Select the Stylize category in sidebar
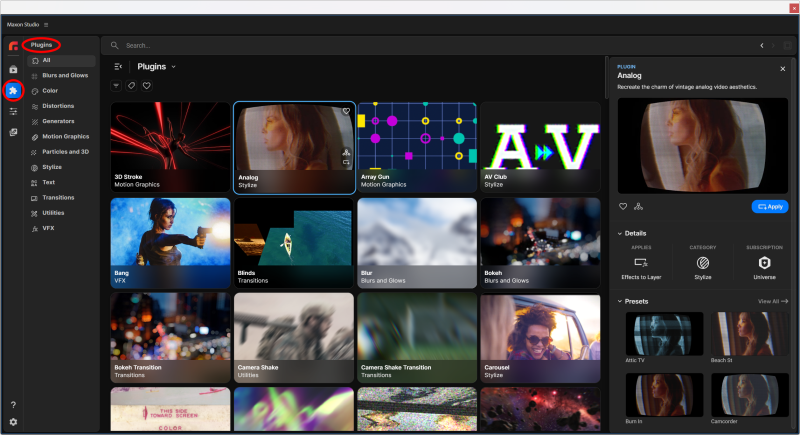This screenshot has height=435, width=800. point(61,167)
